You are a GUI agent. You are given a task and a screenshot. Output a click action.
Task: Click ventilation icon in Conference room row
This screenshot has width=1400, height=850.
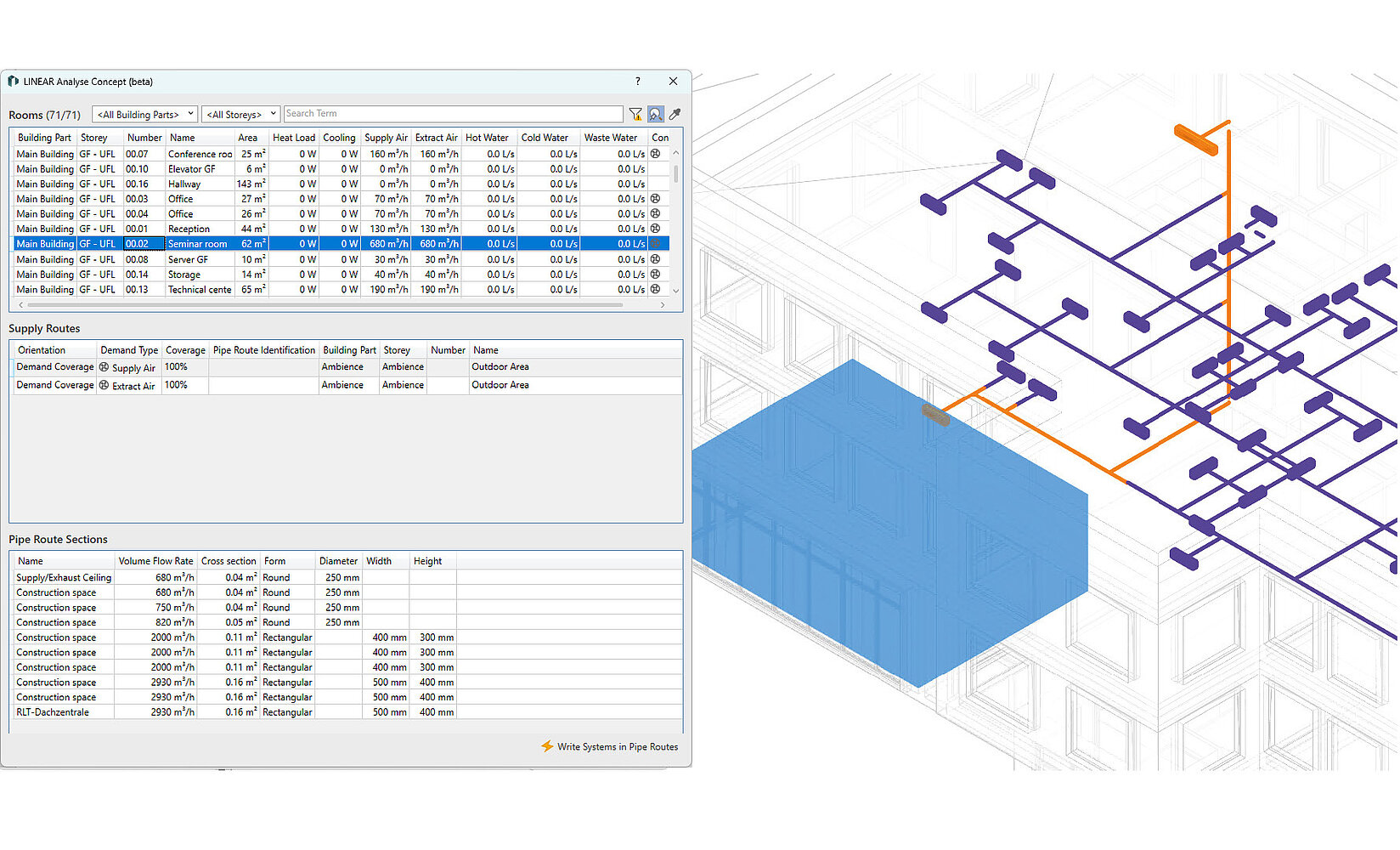click(655, 154)
